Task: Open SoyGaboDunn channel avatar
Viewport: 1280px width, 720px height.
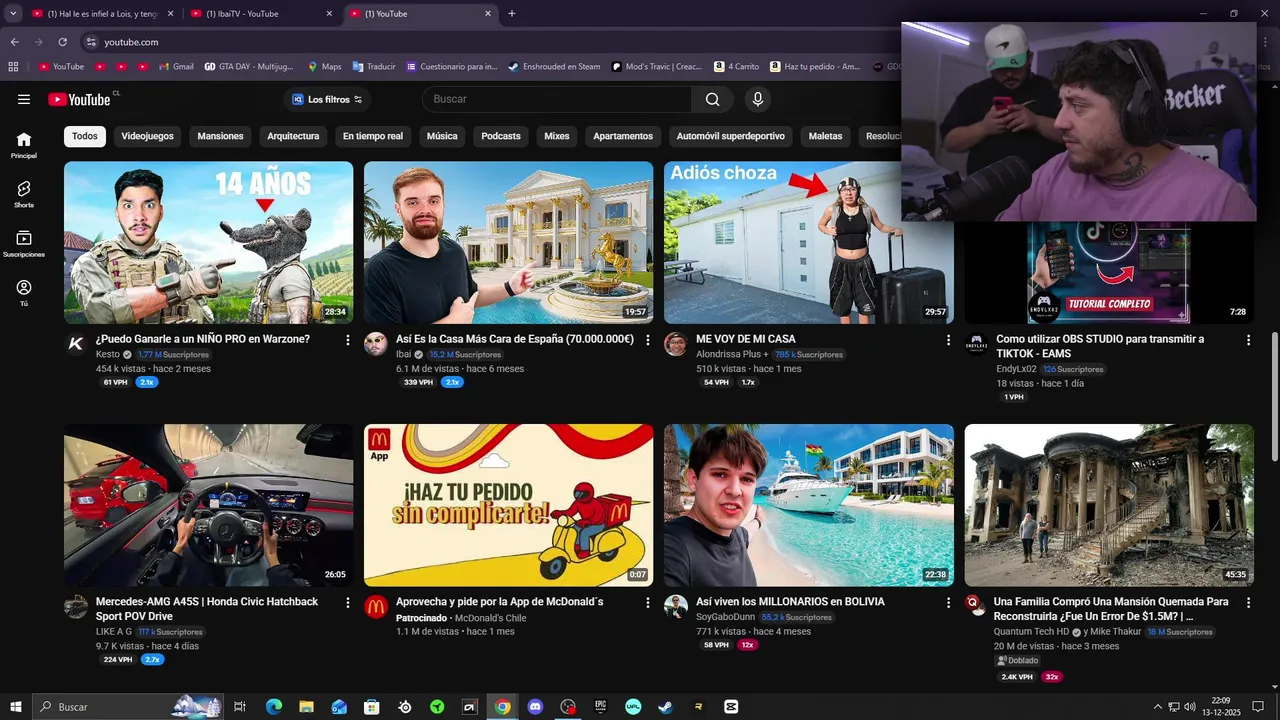Action: (x=676, y=607)
